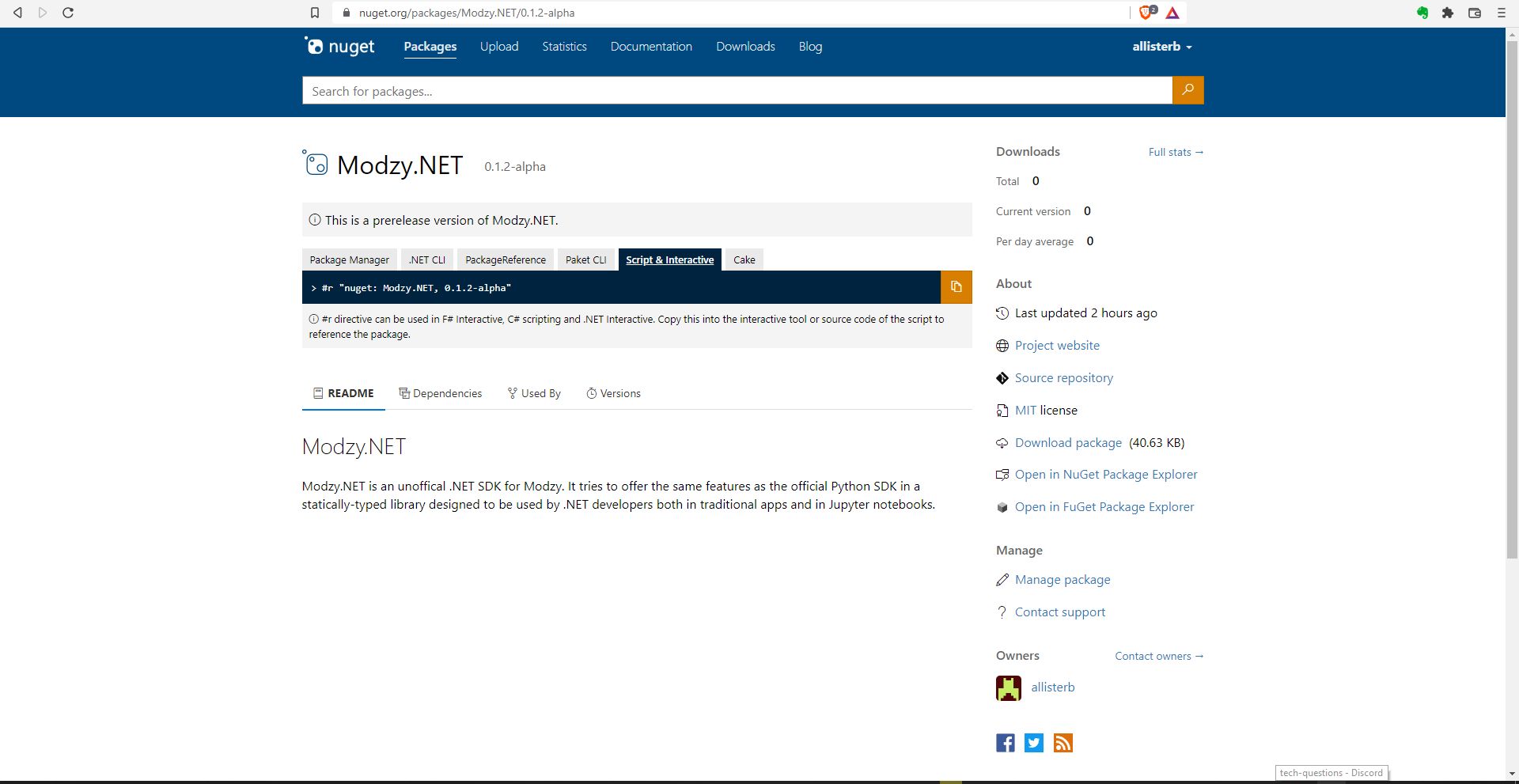The width and height of the screenshot is (1519, 784).
Task: Open in NuGet Package Explorer
Action: coord(1106,474)
